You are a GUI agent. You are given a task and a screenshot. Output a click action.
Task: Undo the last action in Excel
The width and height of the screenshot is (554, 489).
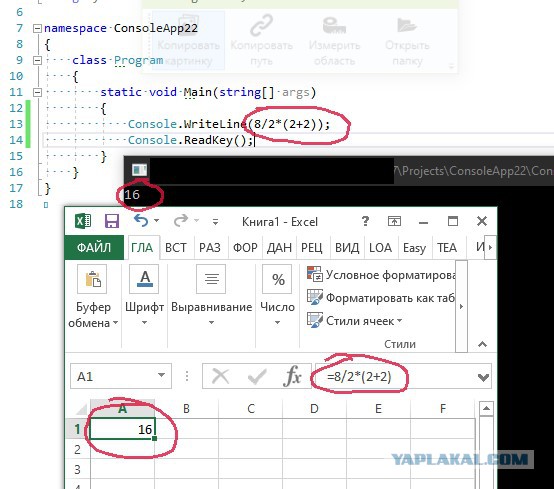click(141, 221)
